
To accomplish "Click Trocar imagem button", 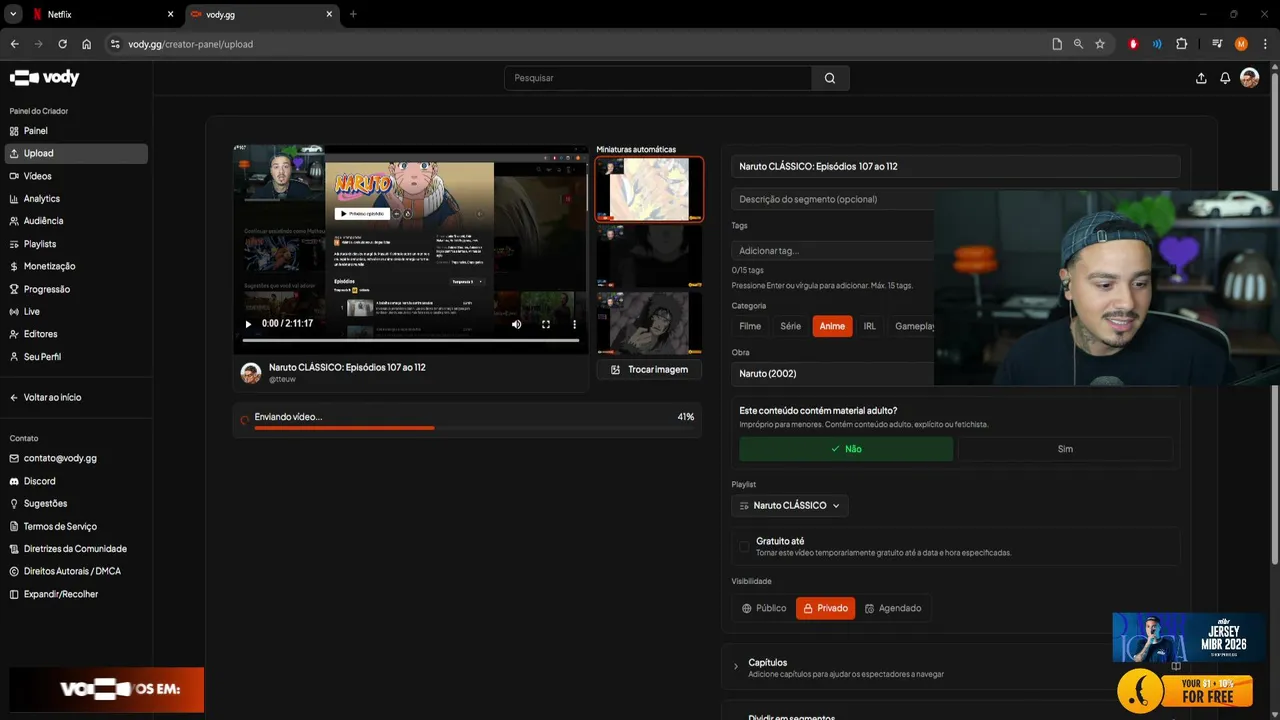I will tap(649, 369).
